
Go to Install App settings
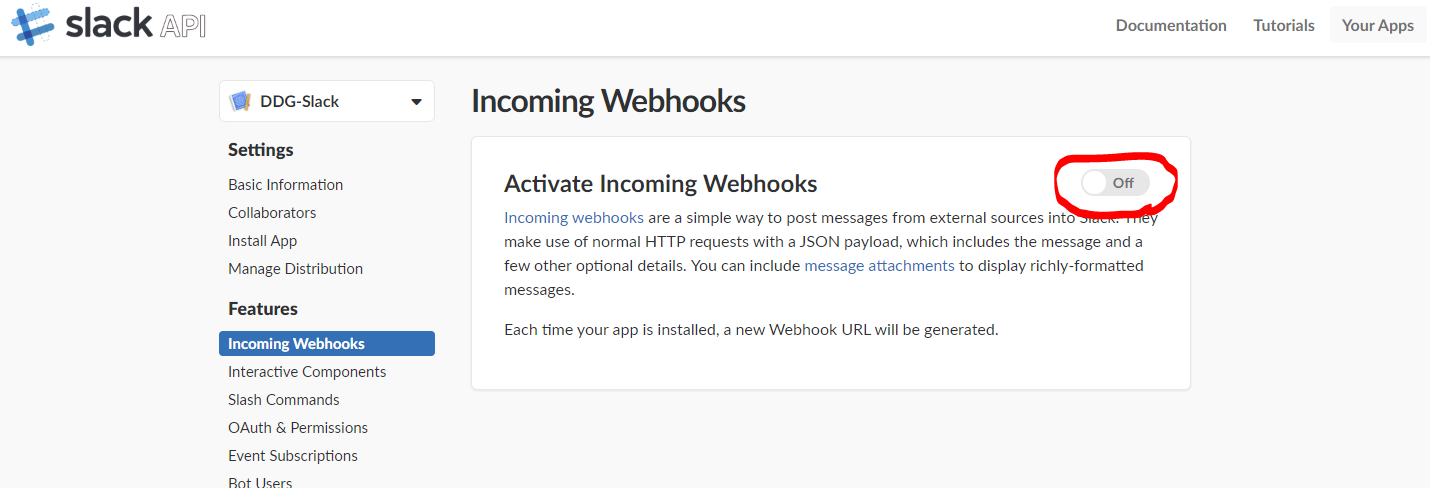(x=262, y=240)
